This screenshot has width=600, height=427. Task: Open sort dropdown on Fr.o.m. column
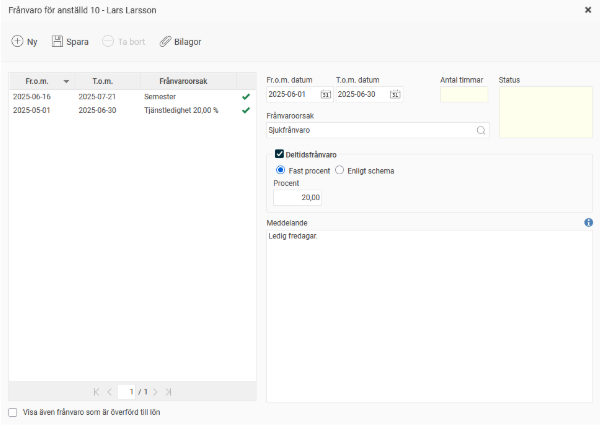[66, 81]
